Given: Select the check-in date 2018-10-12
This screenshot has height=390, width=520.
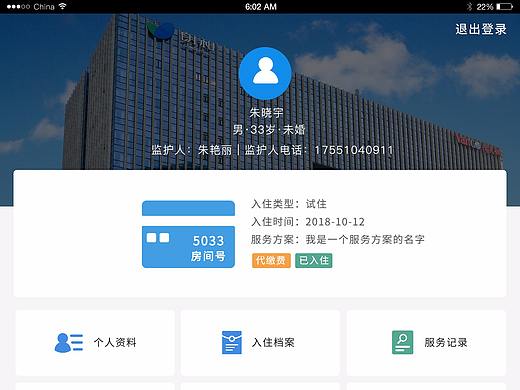Looking at the screenshot, I should pyautogui.click(x=335, y=222).
